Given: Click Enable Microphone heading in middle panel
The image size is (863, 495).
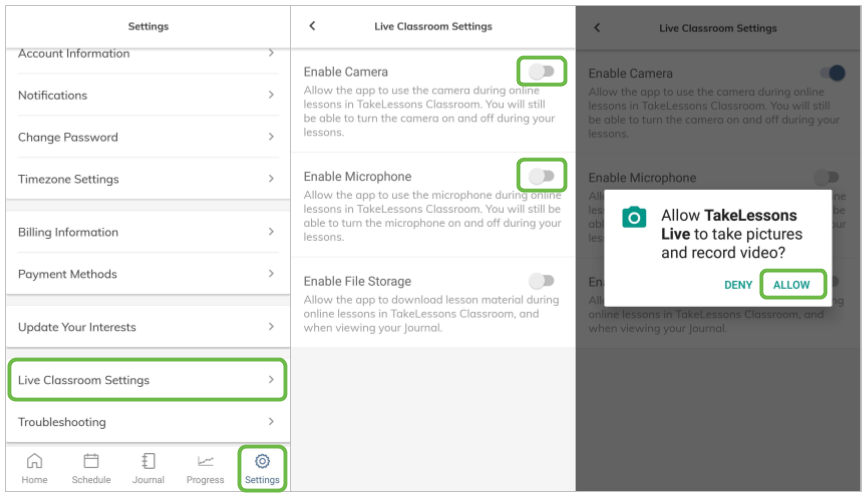Looking at the screenshot, I should [357, 176].
